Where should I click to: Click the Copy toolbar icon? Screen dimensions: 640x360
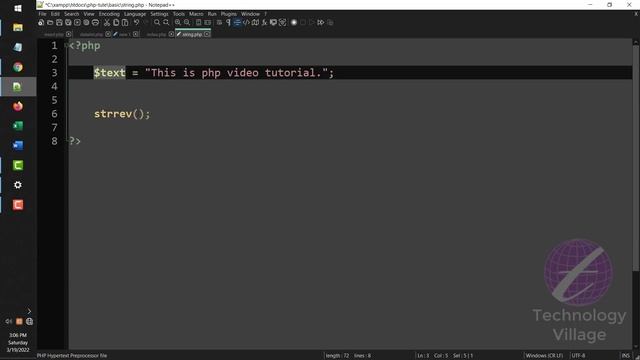click(116, 22)
